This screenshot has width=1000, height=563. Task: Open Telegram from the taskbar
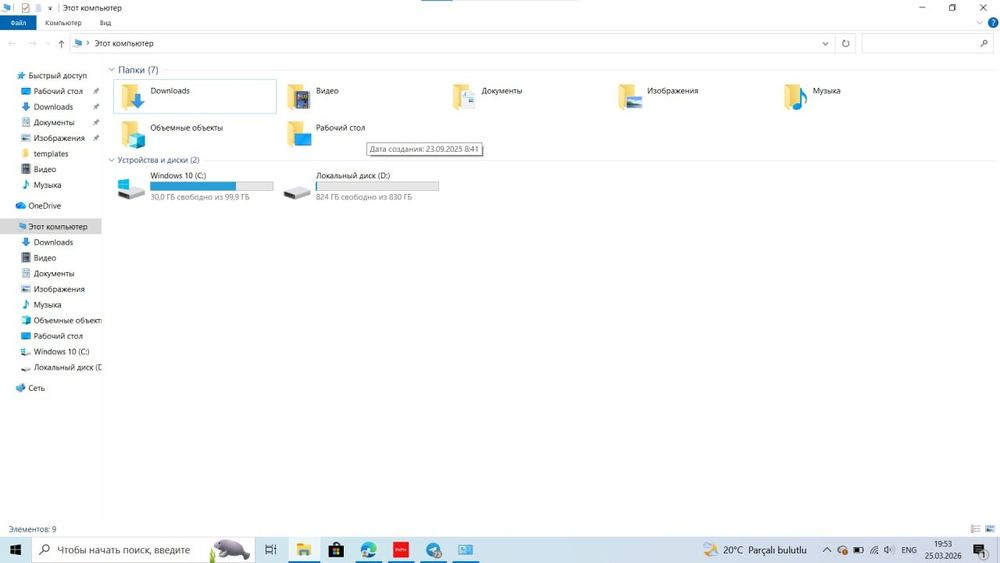434,550
